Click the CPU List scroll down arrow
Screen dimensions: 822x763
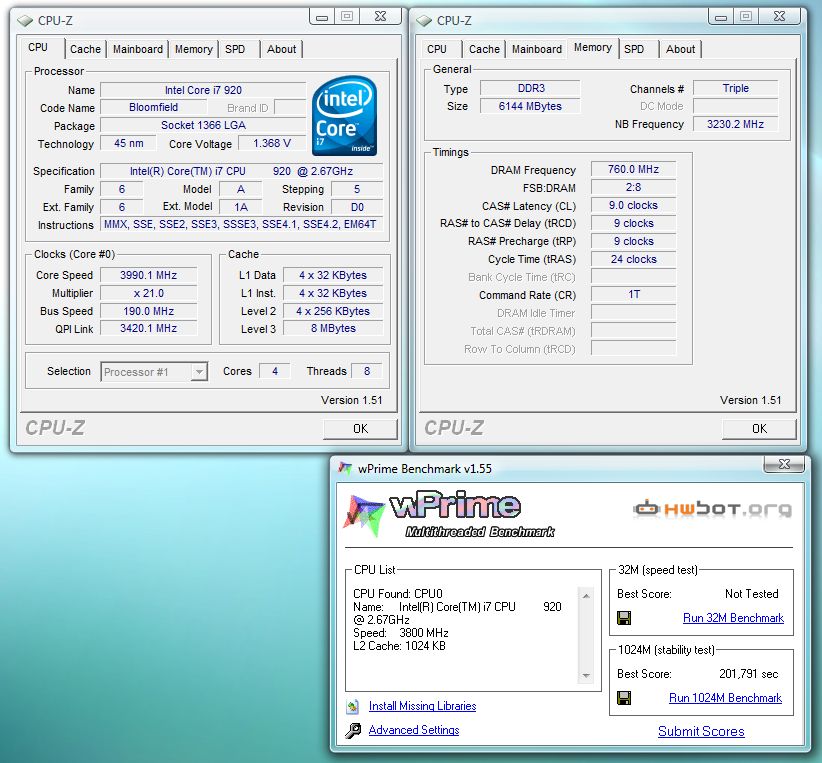click(586, 675)
